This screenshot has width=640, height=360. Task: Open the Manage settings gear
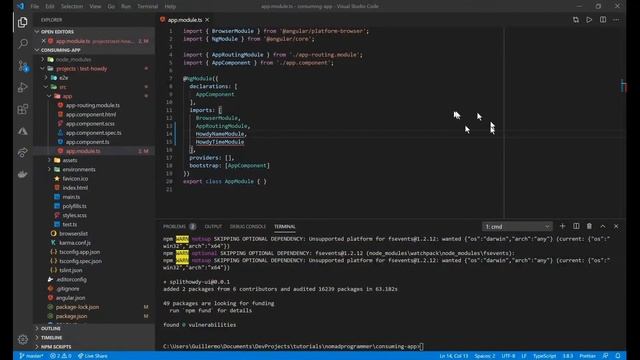(23, 339)
